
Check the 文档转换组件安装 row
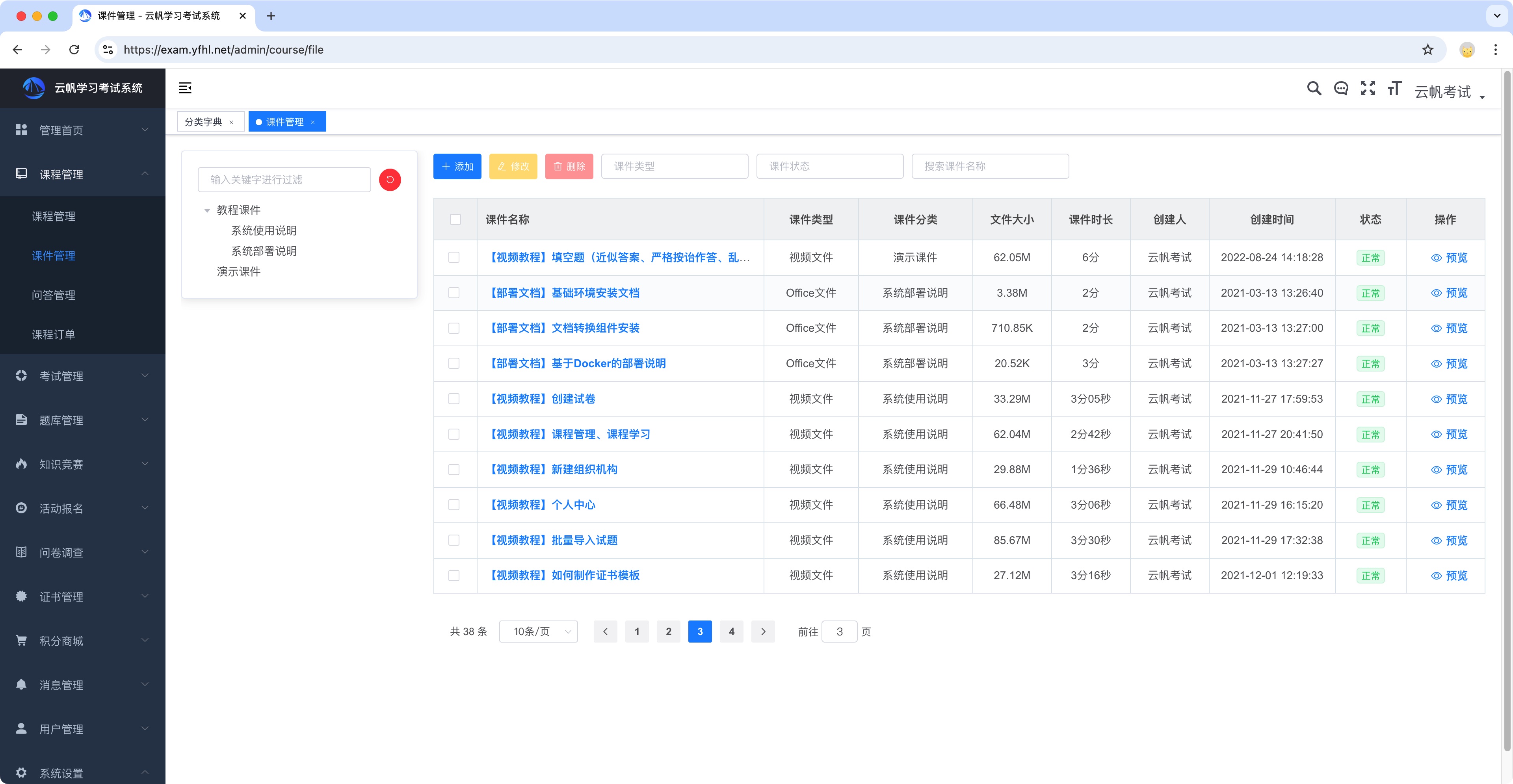pyautogui.click(x=454, y=328)
